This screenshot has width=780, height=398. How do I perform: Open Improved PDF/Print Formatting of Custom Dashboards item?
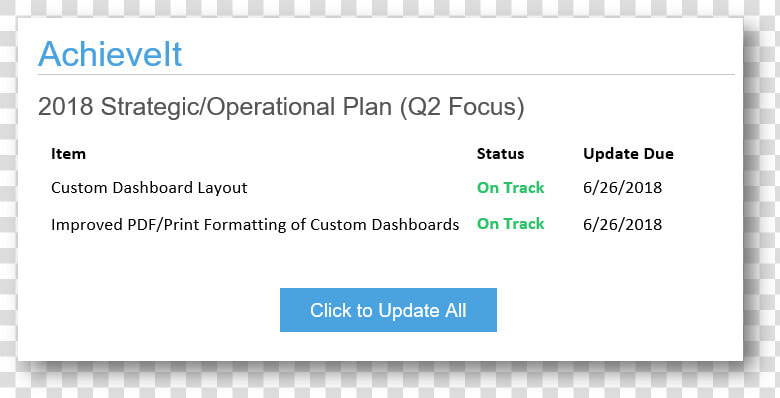point(255,224)
